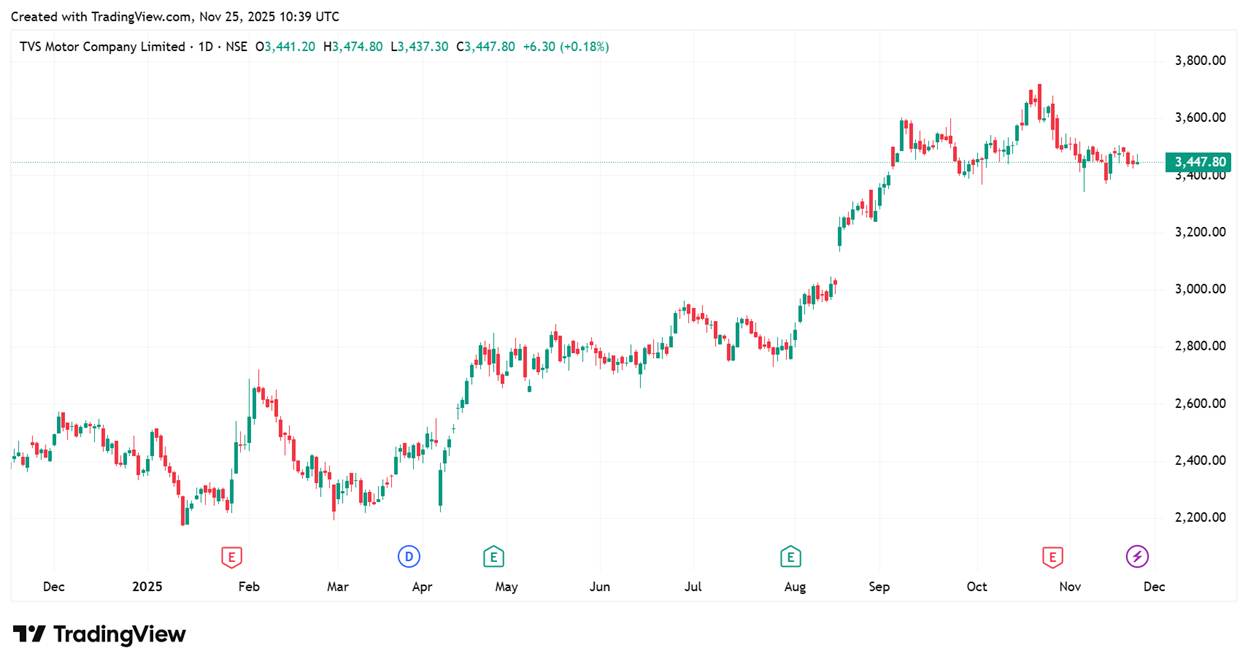Click the 3,800.00 price axis label
The height and width of the screenshot is (667, 1248).
pyautogui.click(x=1200, y=60)
